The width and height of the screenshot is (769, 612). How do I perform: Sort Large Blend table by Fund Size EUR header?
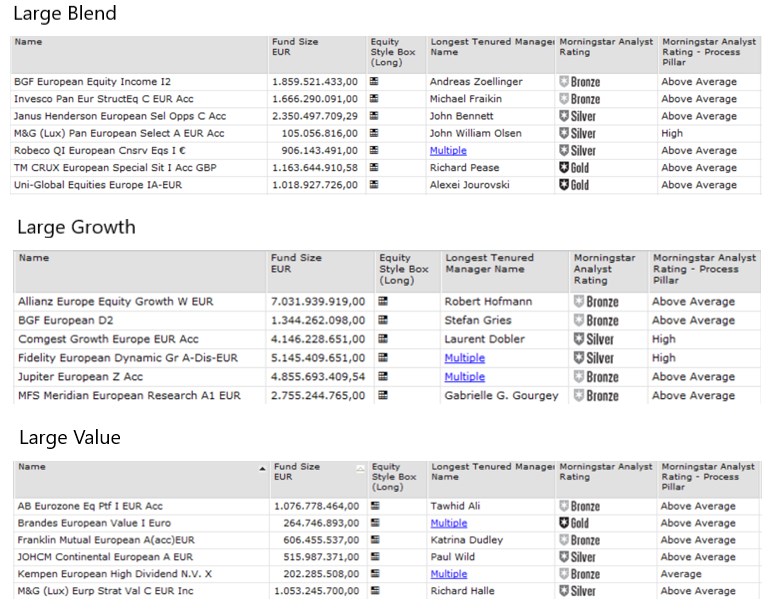click(x=295, y=47)
